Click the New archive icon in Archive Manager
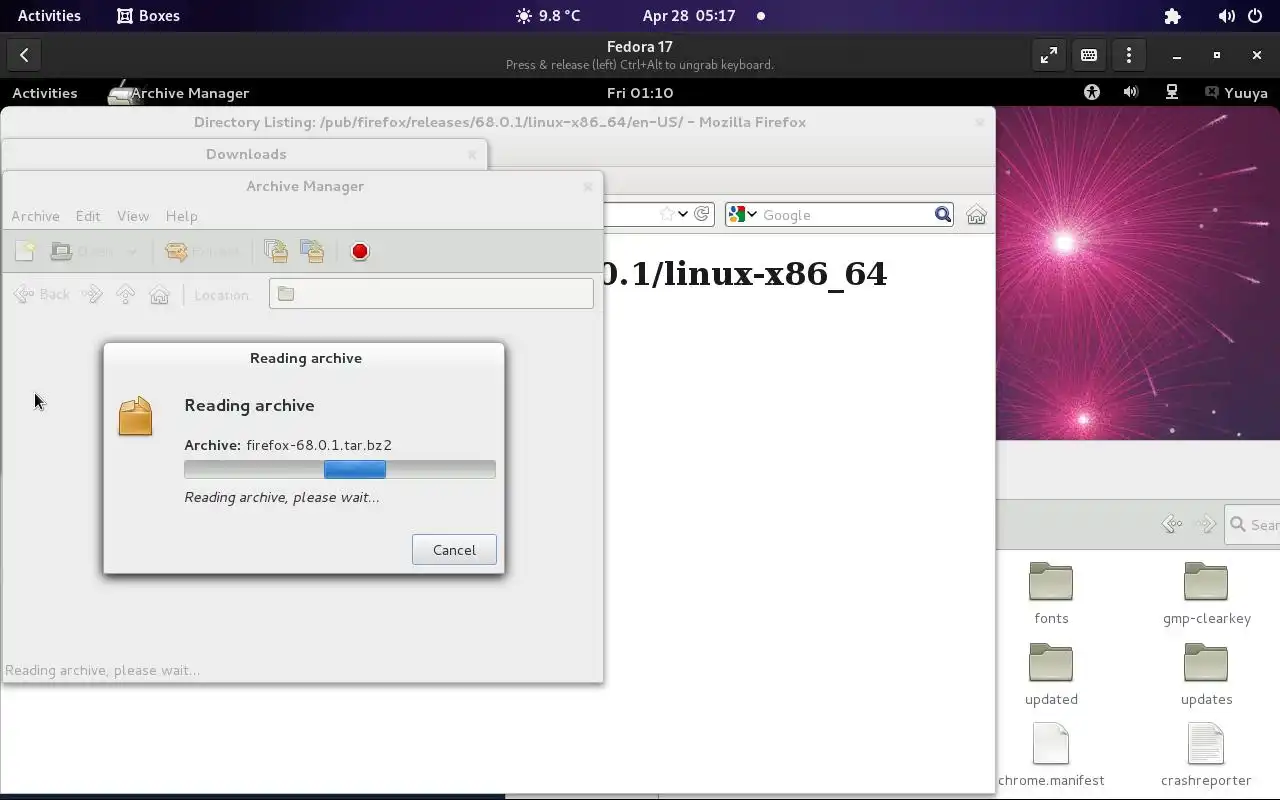The height and width of the screenshot is (800, 1280). (25, 251)
